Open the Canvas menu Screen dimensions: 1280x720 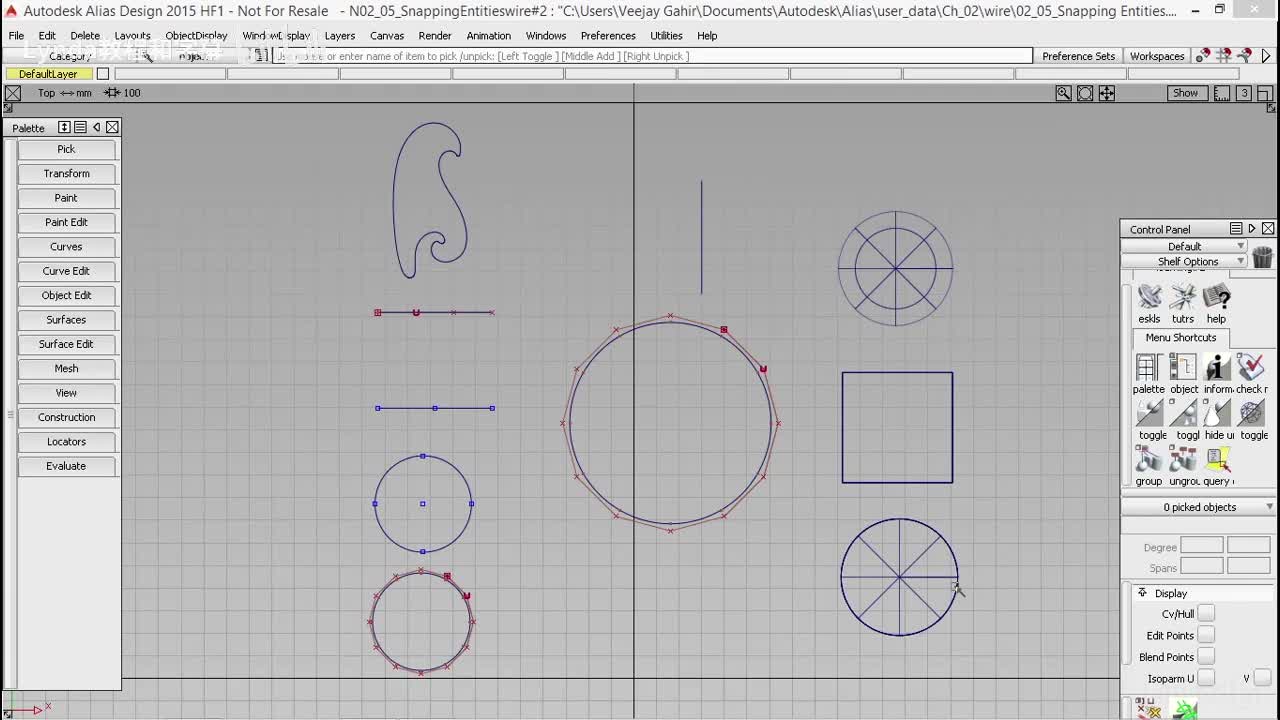click(387, 35)
